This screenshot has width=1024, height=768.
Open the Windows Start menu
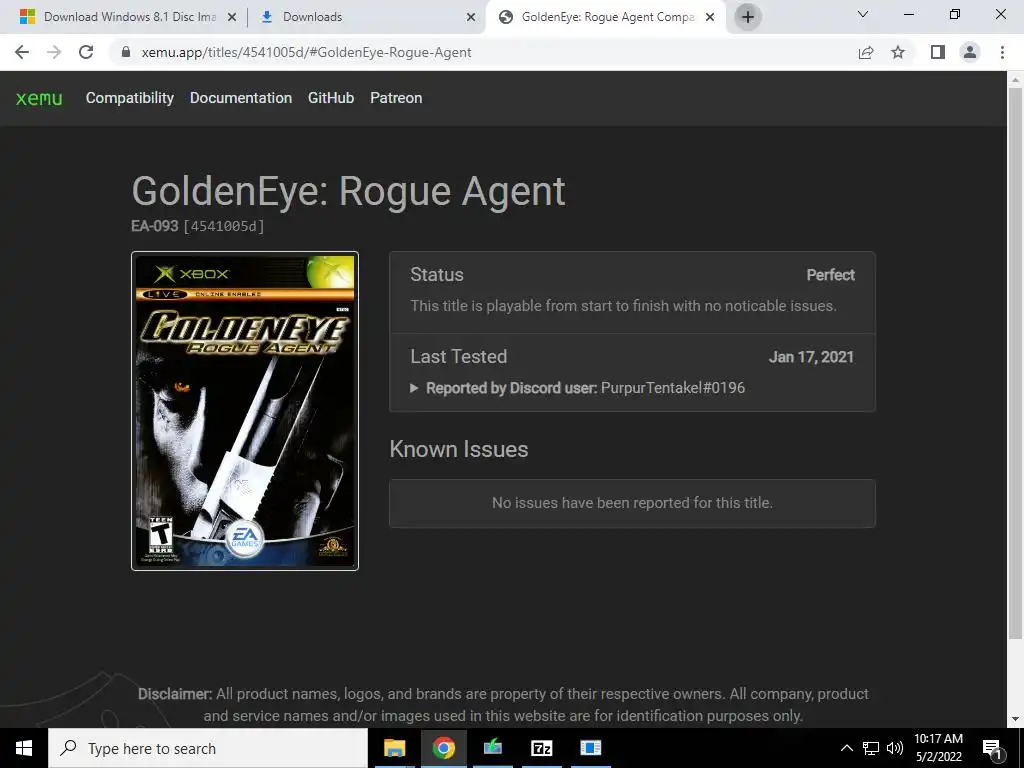24,748
